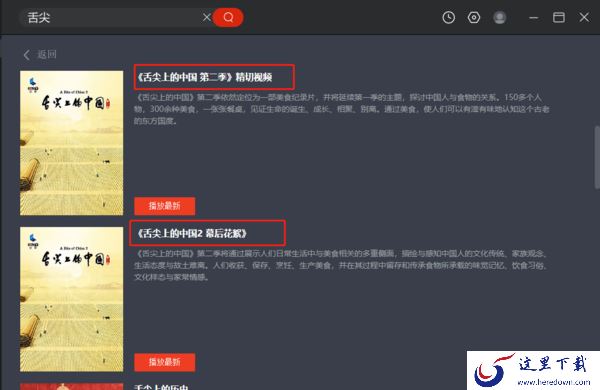Open the user avatar profile icon
600x390 pixels.
point(499,17)
